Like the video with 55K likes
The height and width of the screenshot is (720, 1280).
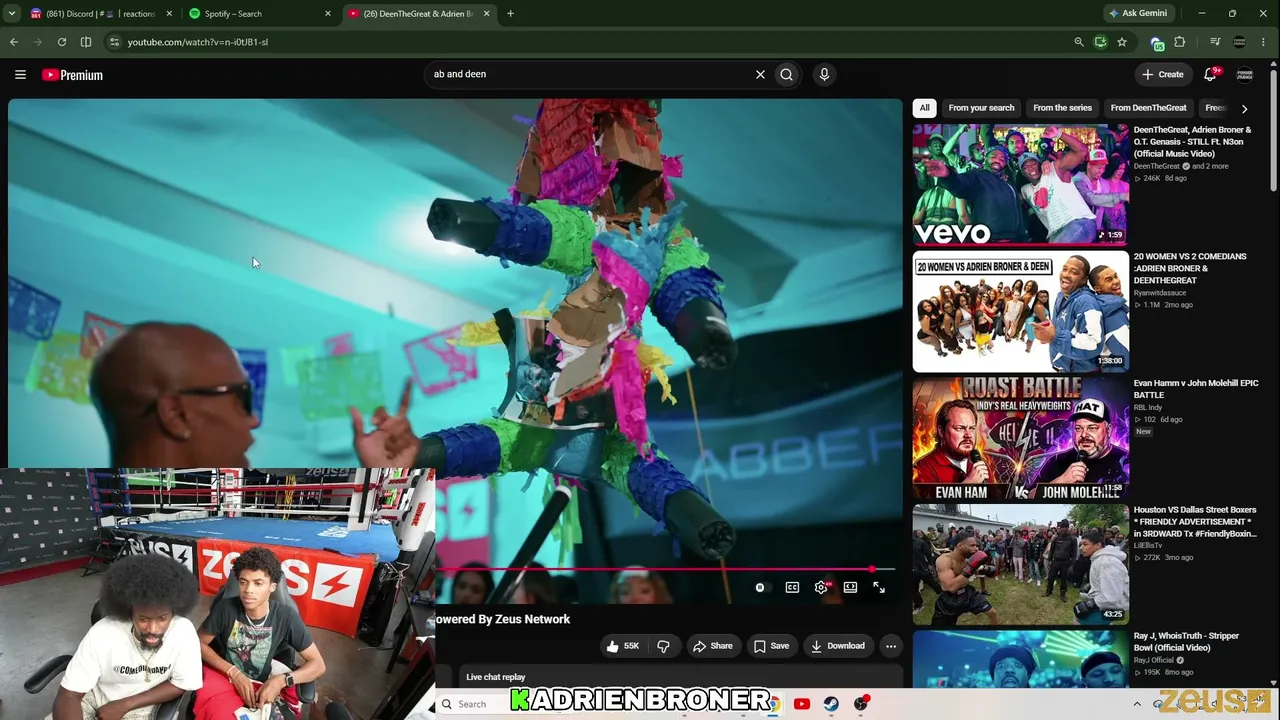[622, 646]
